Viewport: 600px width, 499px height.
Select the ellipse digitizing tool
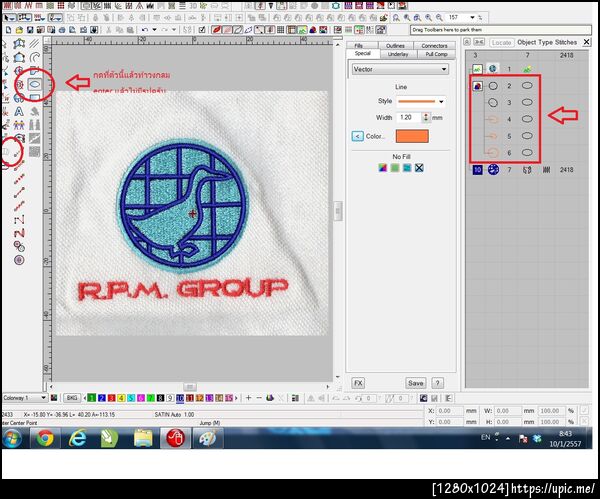pos(34,84)
